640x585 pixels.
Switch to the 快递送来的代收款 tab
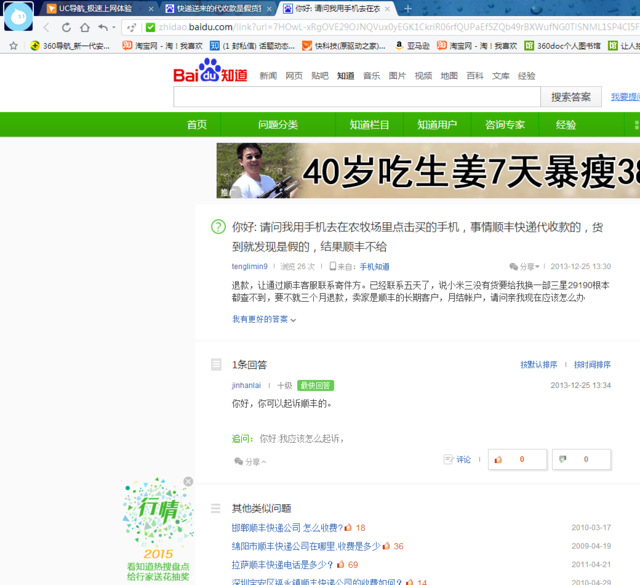[x=214, y=9]
